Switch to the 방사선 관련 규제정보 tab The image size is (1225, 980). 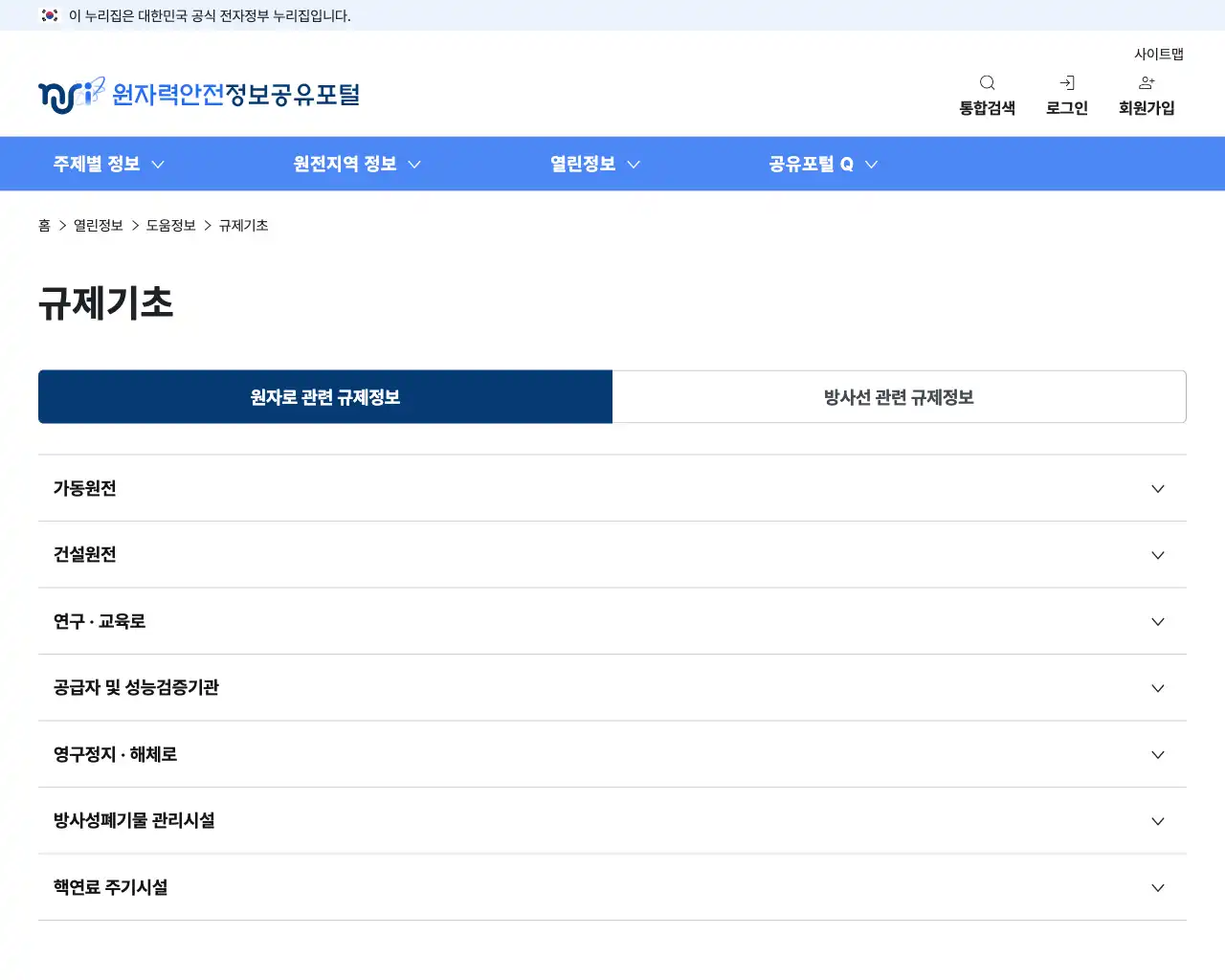(x=899, y=397)
